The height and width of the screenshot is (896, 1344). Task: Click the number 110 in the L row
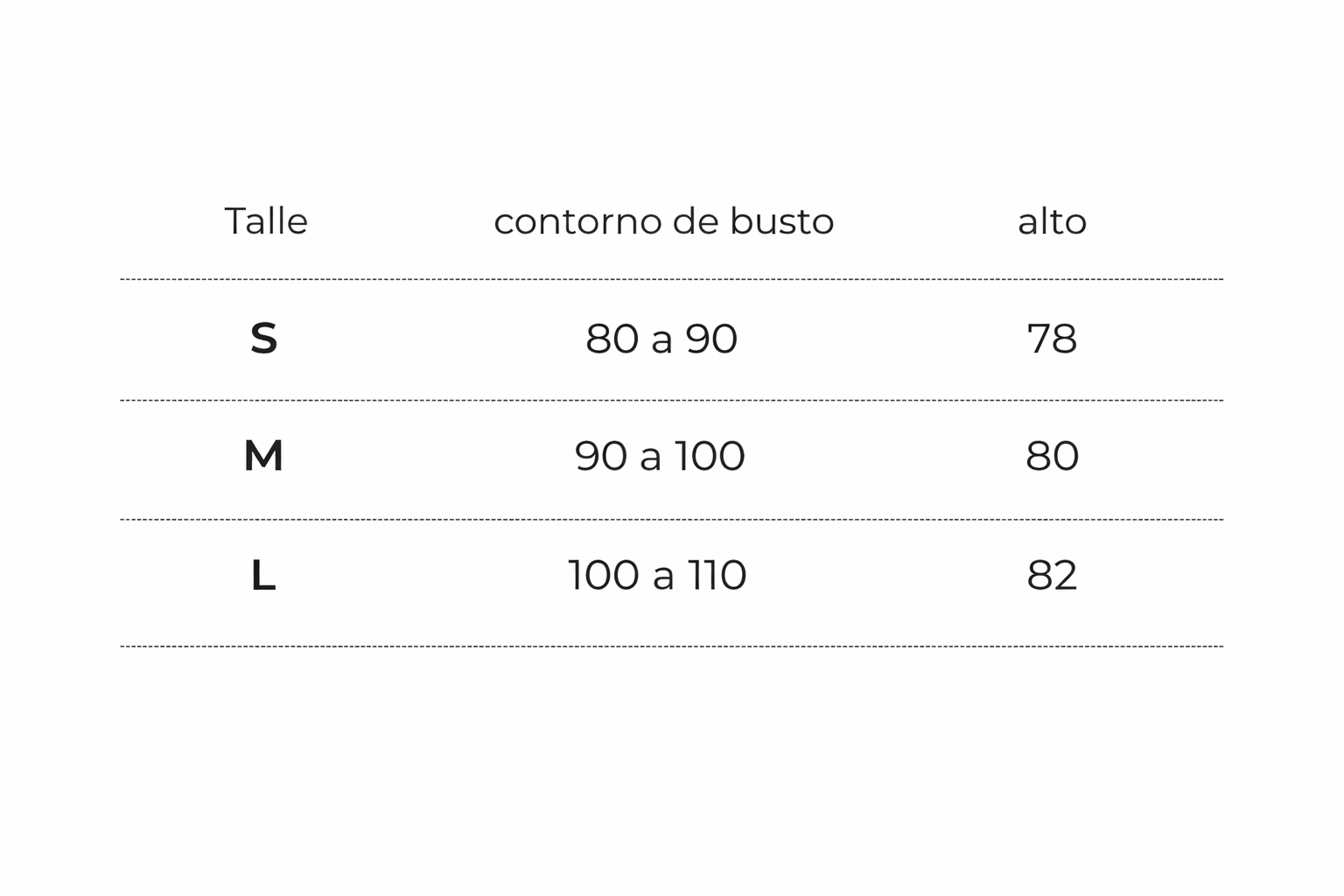[x=717, y=576]
